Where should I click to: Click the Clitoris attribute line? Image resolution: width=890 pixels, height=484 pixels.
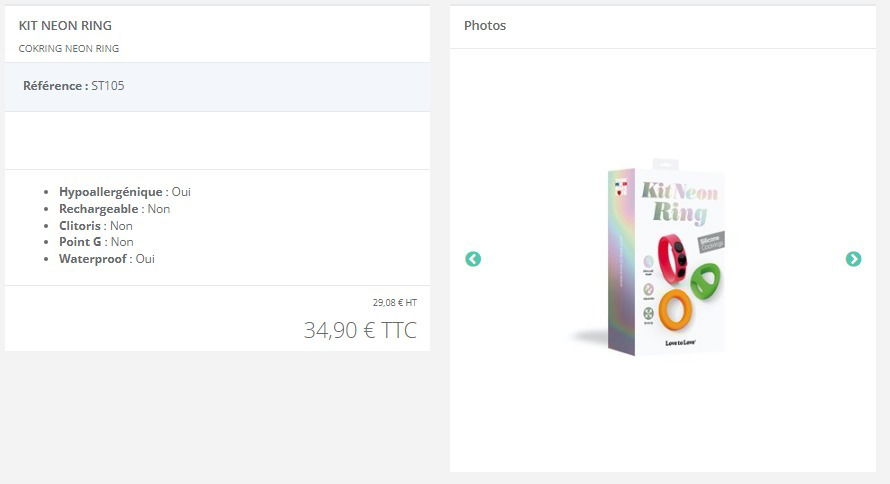coord(96,226)
